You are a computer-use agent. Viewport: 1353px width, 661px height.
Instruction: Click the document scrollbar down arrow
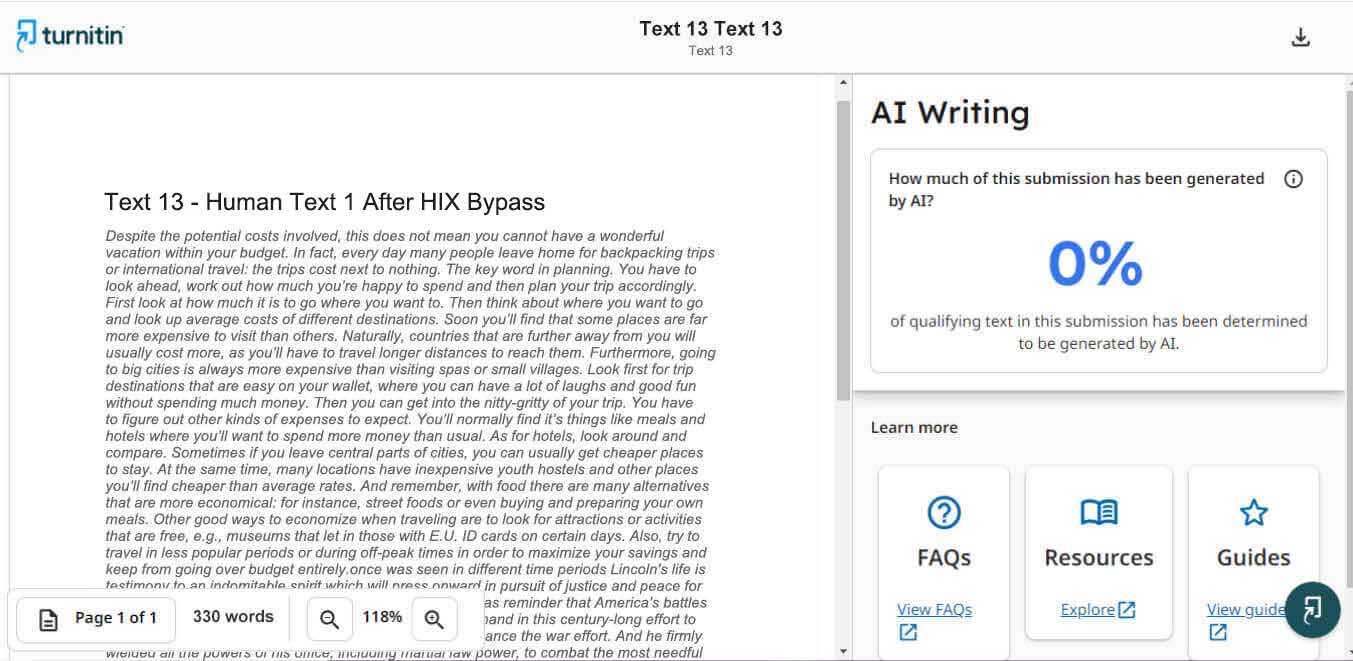(x=843, y=652)
